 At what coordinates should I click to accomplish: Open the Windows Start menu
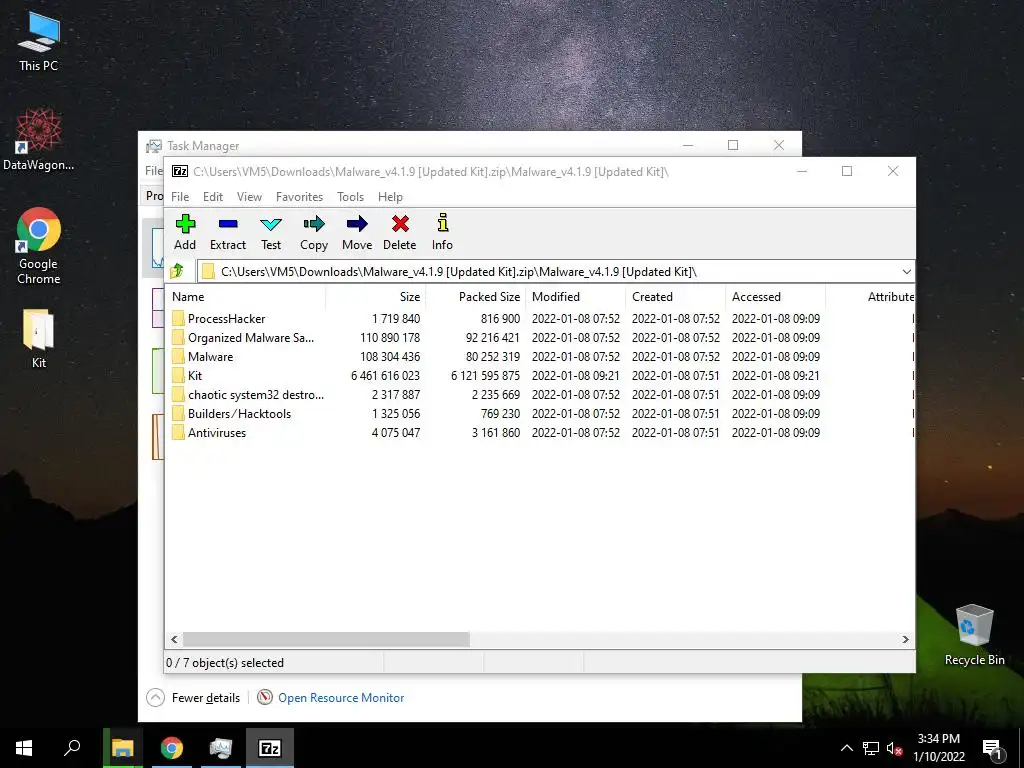click(x=24, y=748)
